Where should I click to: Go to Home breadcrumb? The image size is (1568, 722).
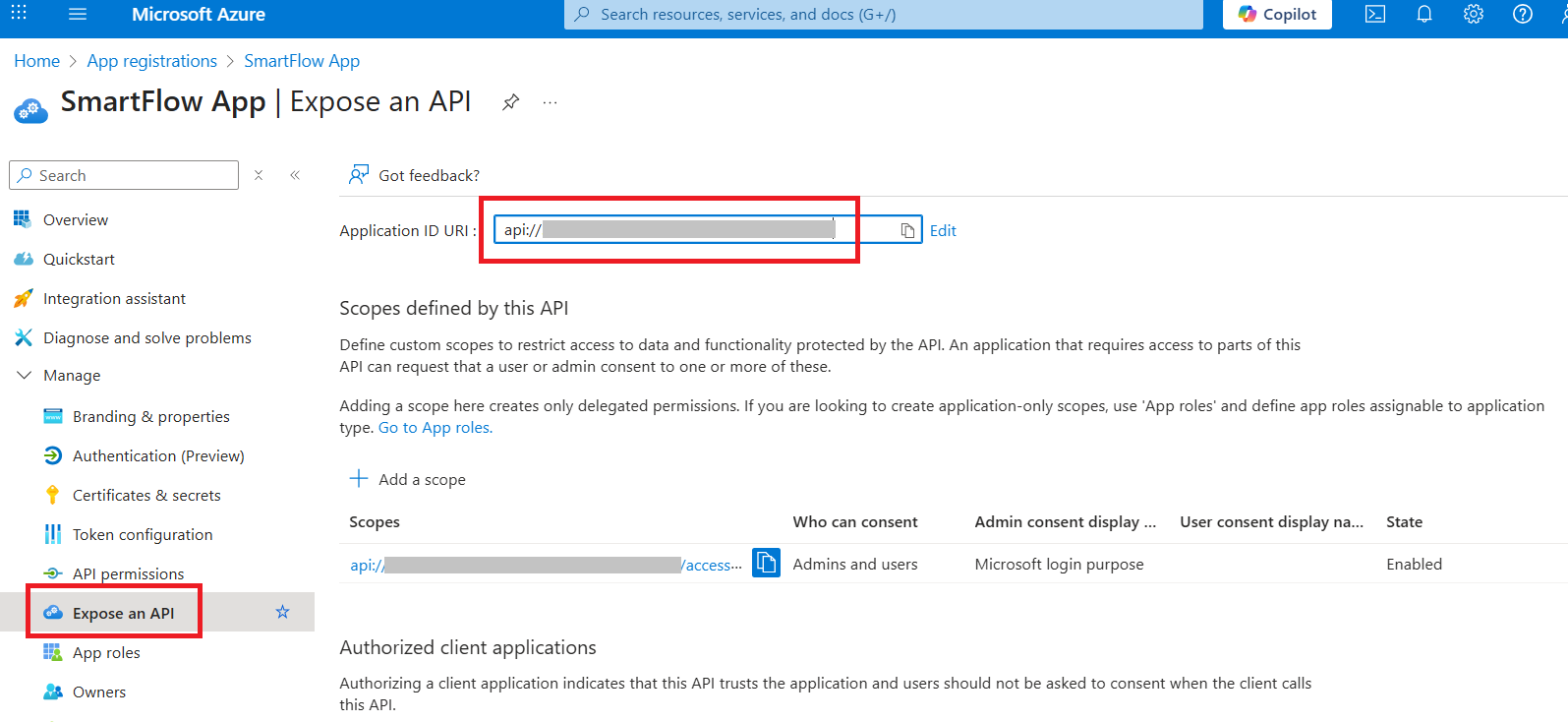36,61
